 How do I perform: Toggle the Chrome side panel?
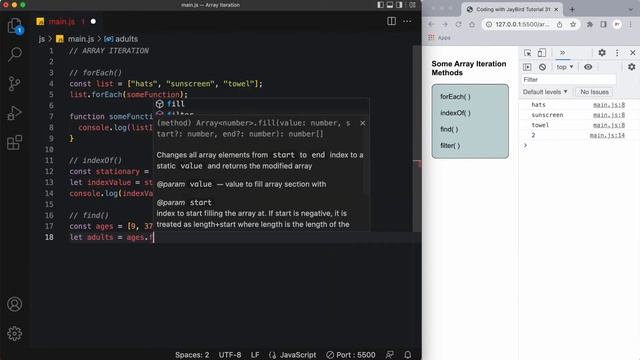(603, 24)
